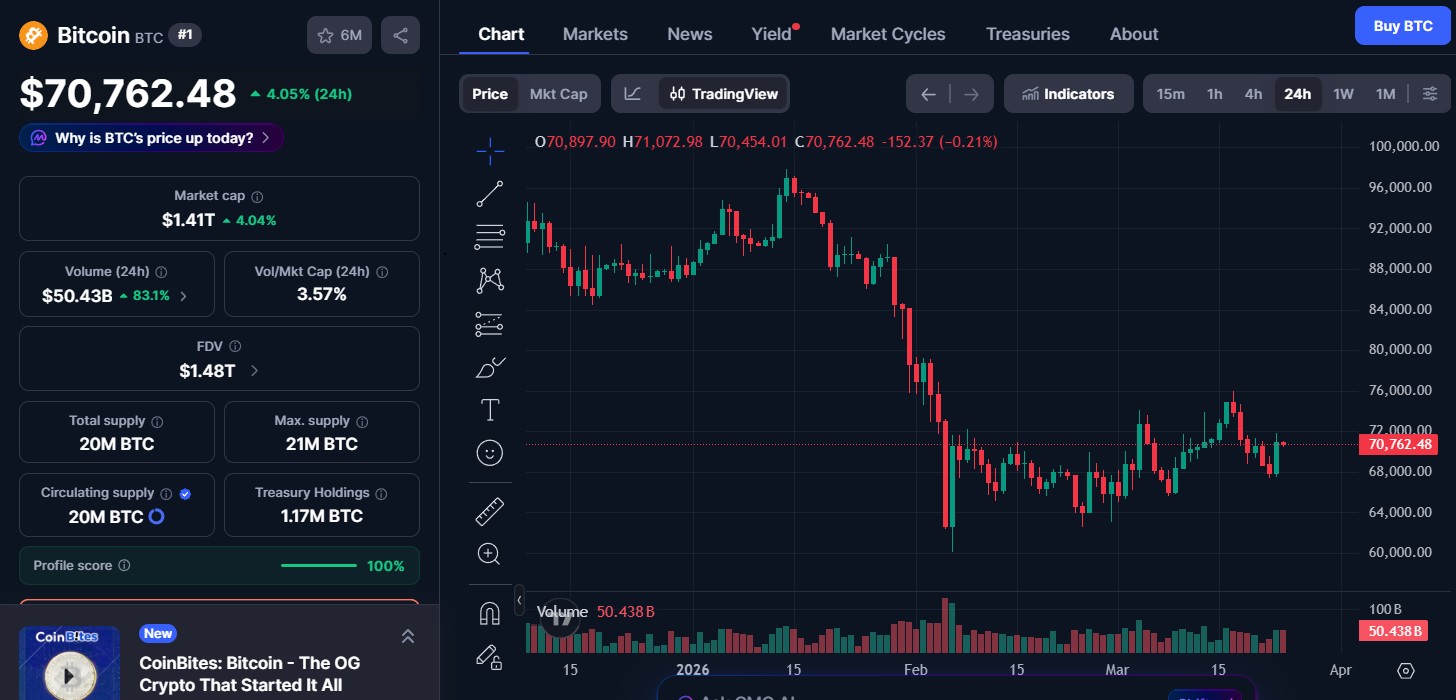Switch to the Markets tab
Image resolution: width=1456 pixels, height=700 pixels.
coord(595,33)
